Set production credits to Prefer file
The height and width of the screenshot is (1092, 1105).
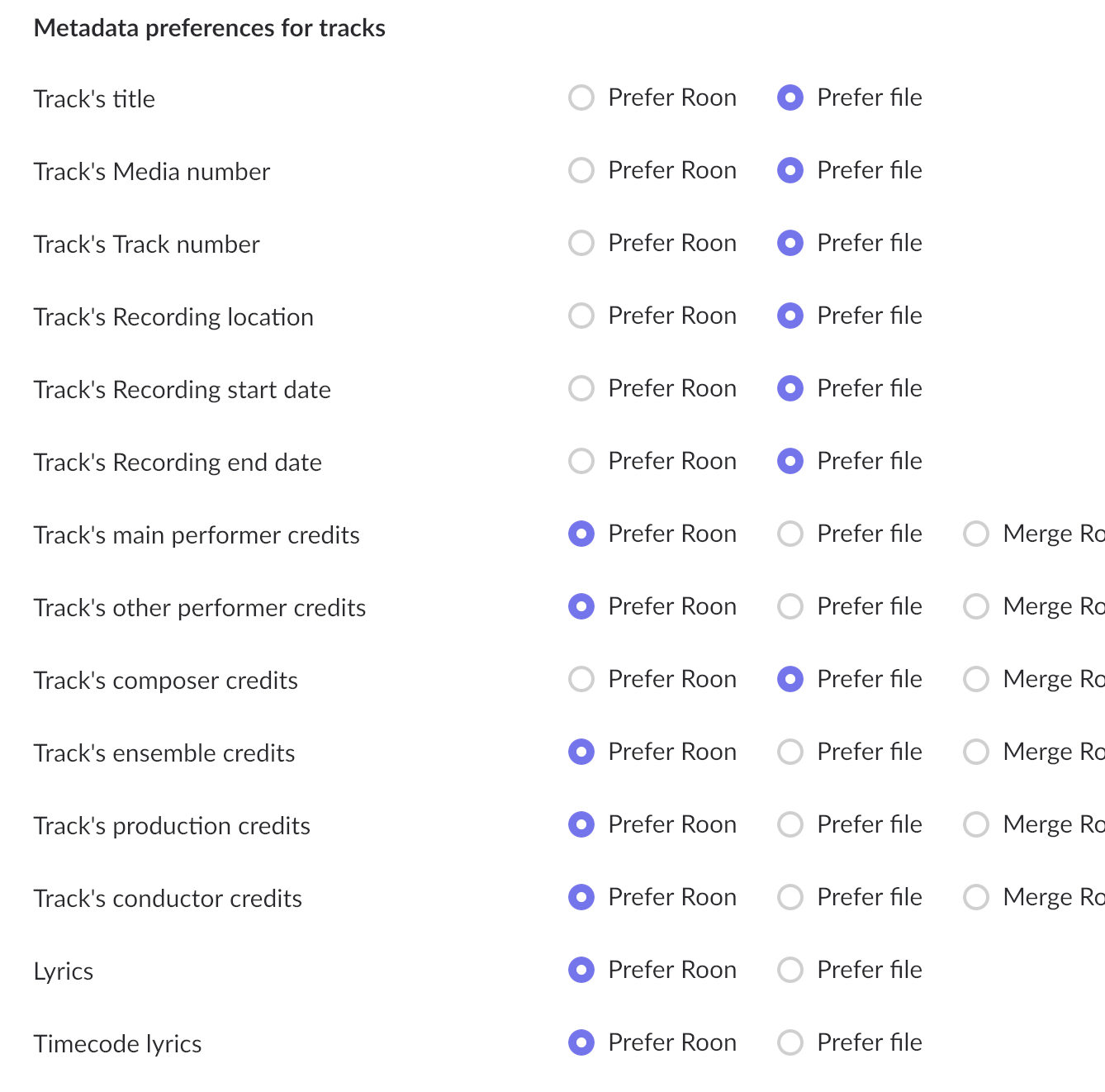coord(790,824)
